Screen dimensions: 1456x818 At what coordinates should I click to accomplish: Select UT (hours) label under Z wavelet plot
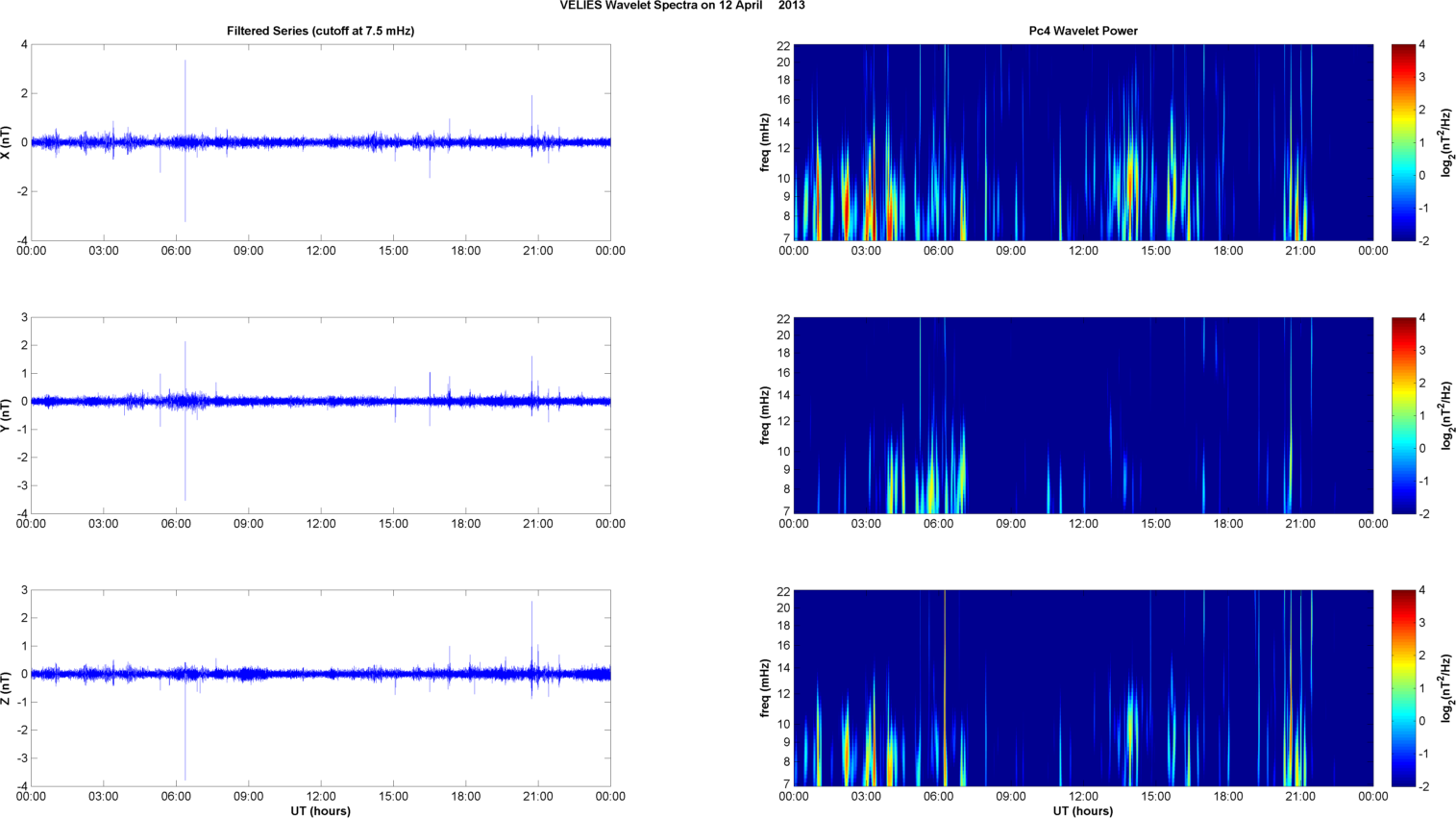pos(1083,811)
